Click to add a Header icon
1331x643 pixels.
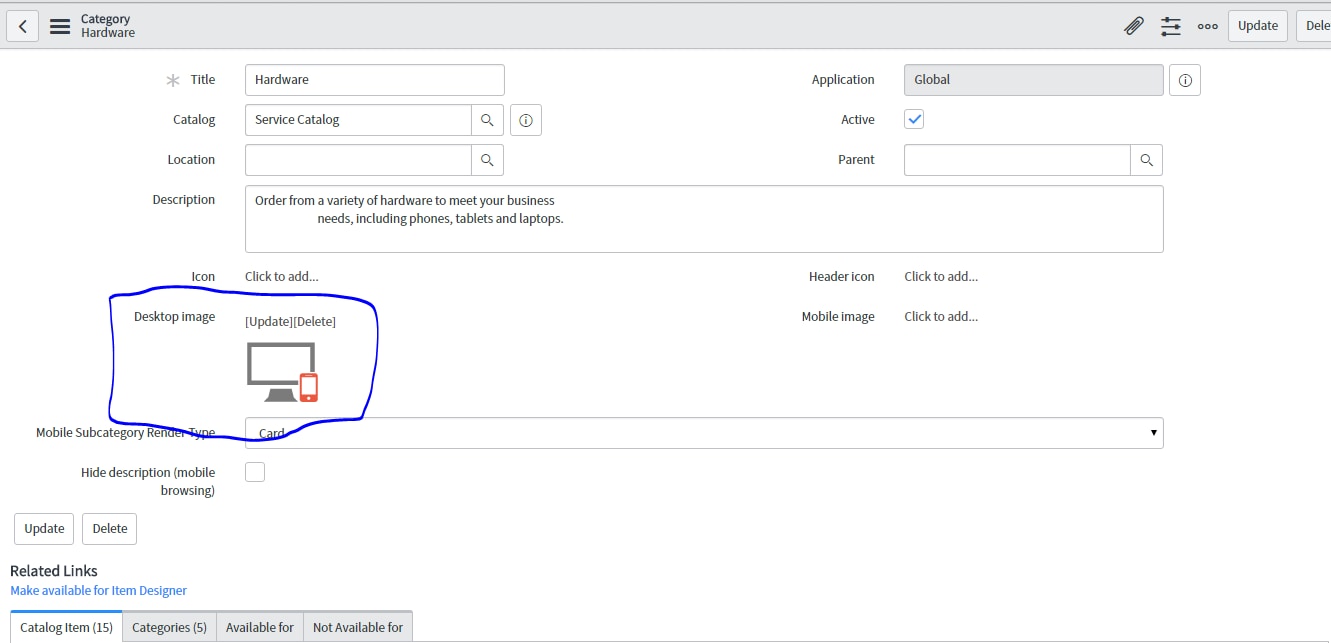[940, 276]
